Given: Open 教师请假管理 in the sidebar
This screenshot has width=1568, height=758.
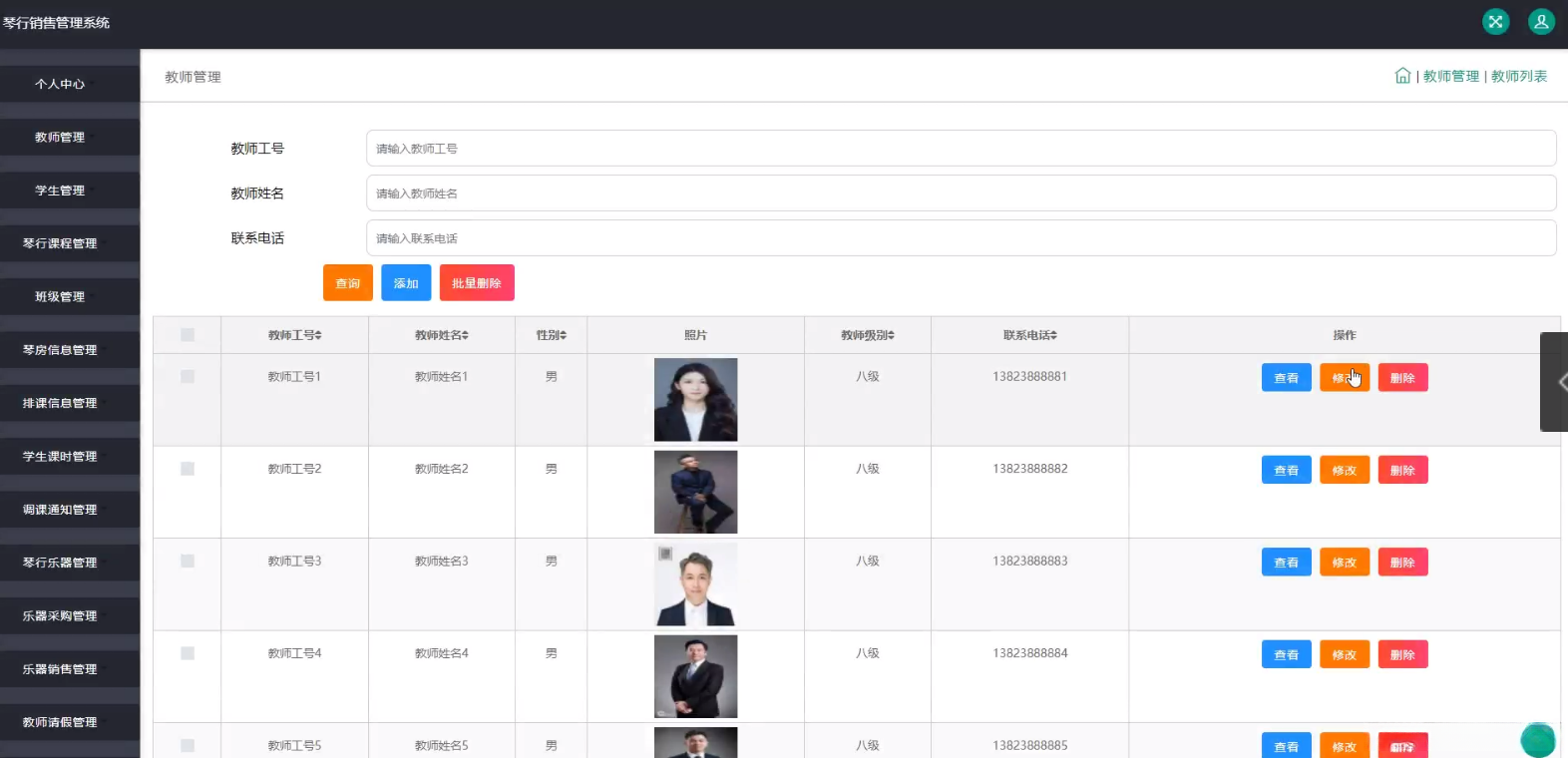Looking at the screenshot, I should (x=70, y=722).
